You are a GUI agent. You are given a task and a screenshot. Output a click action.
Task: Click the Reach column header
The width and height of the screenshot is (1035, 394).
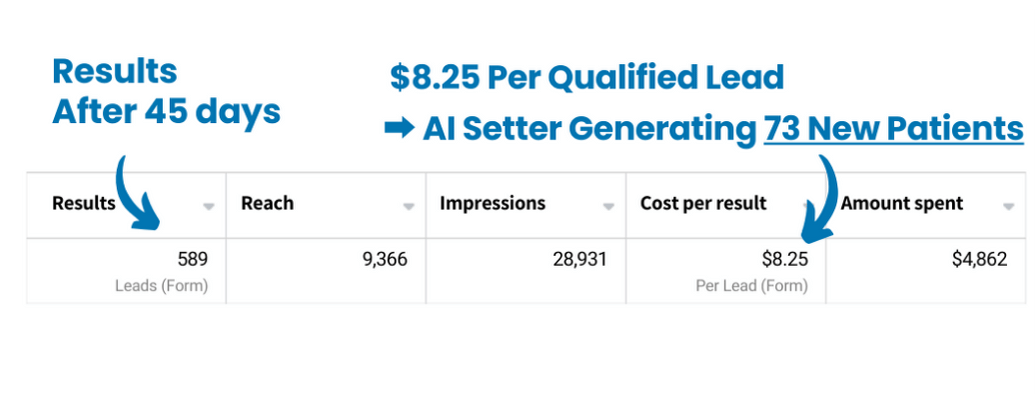267,203
